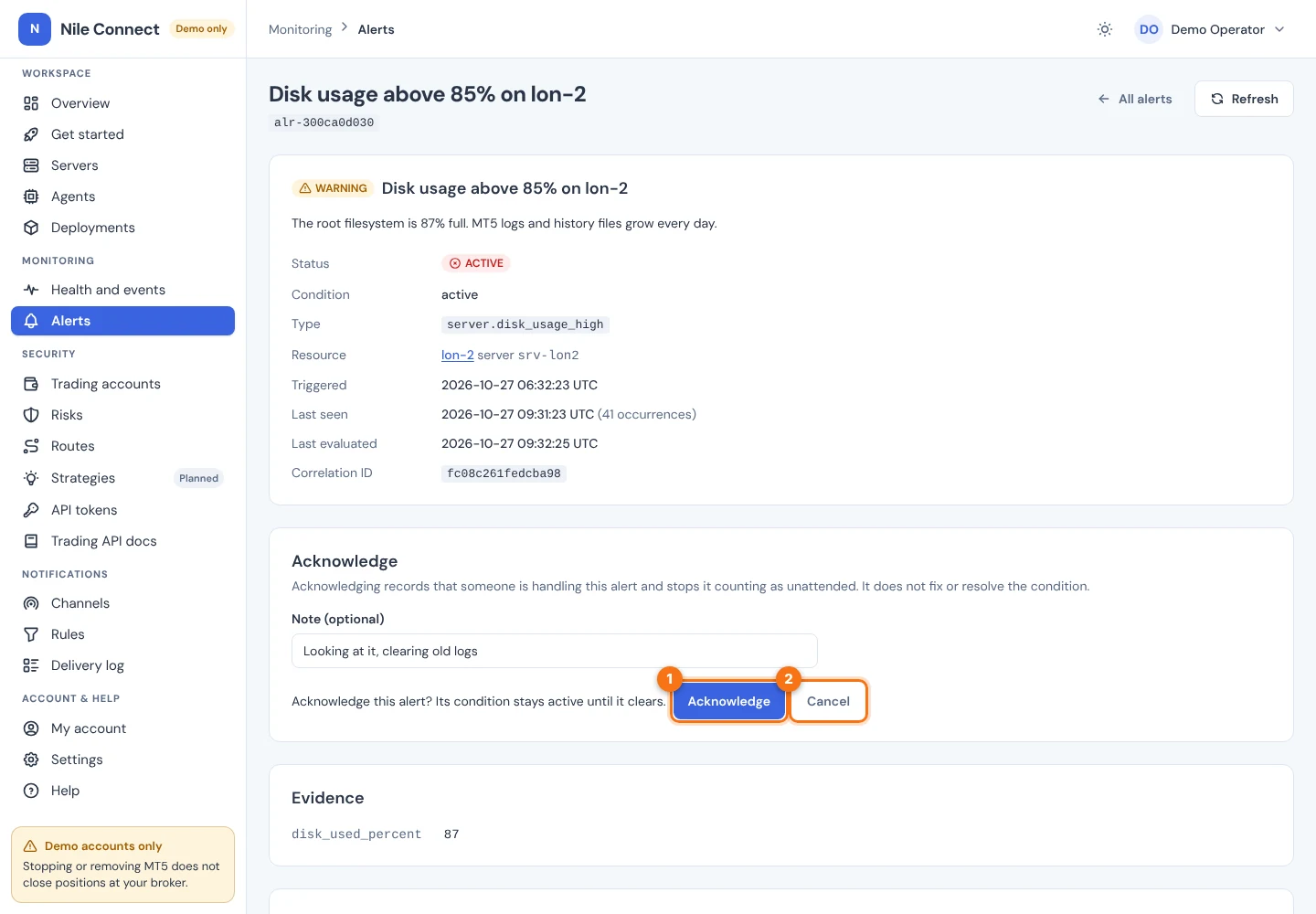
Task: Click the API tokens key icon
Action: coord(31,510)
